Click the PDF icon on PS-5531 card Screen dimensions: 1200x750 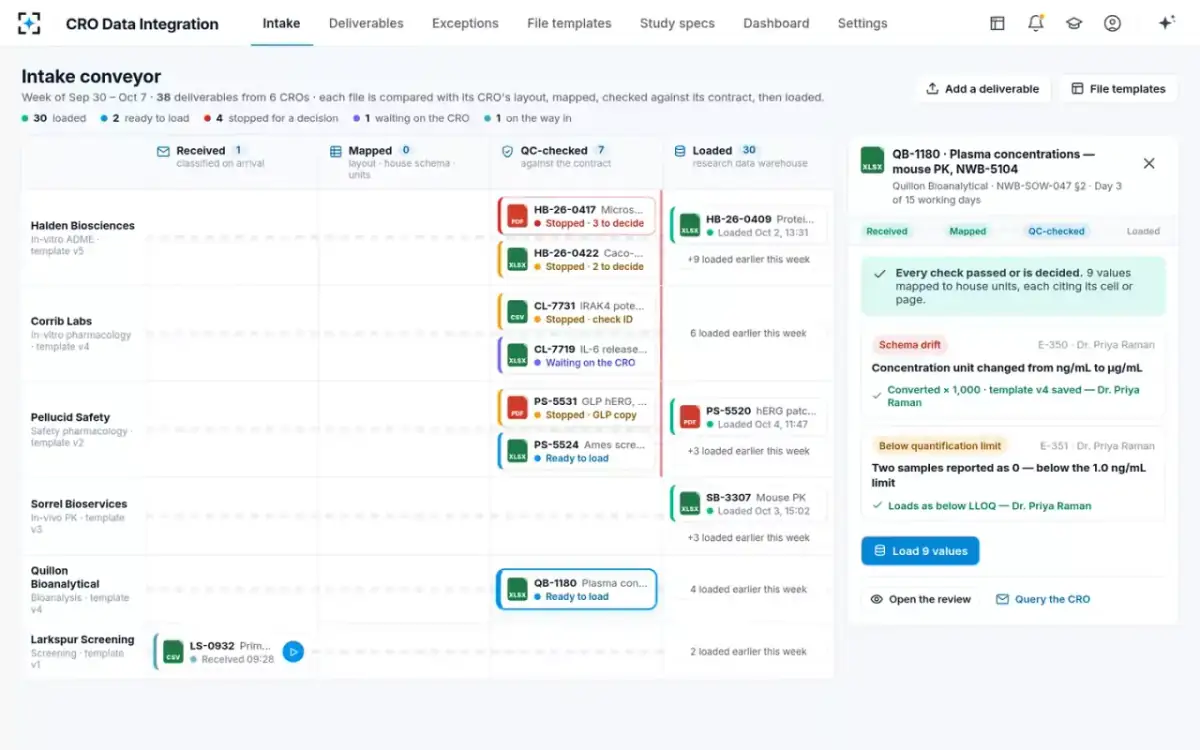pyautogui.click(x=517, y=408)
